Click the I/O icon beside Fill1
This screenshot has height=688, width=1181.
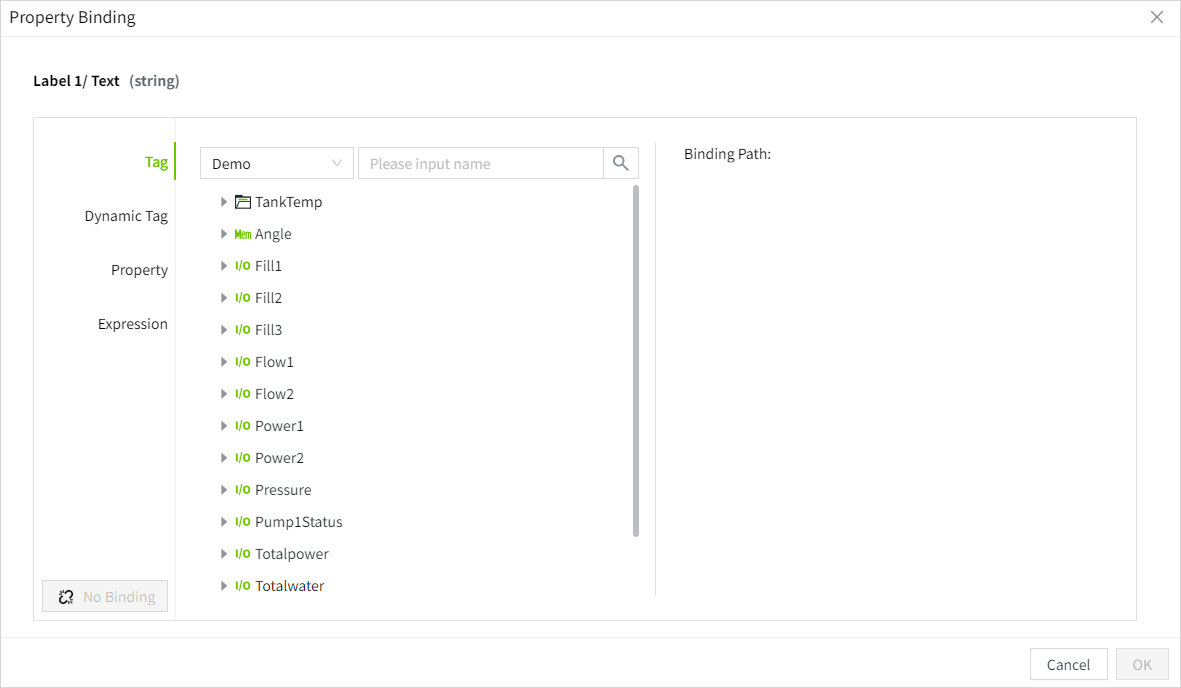coord(242,266)
